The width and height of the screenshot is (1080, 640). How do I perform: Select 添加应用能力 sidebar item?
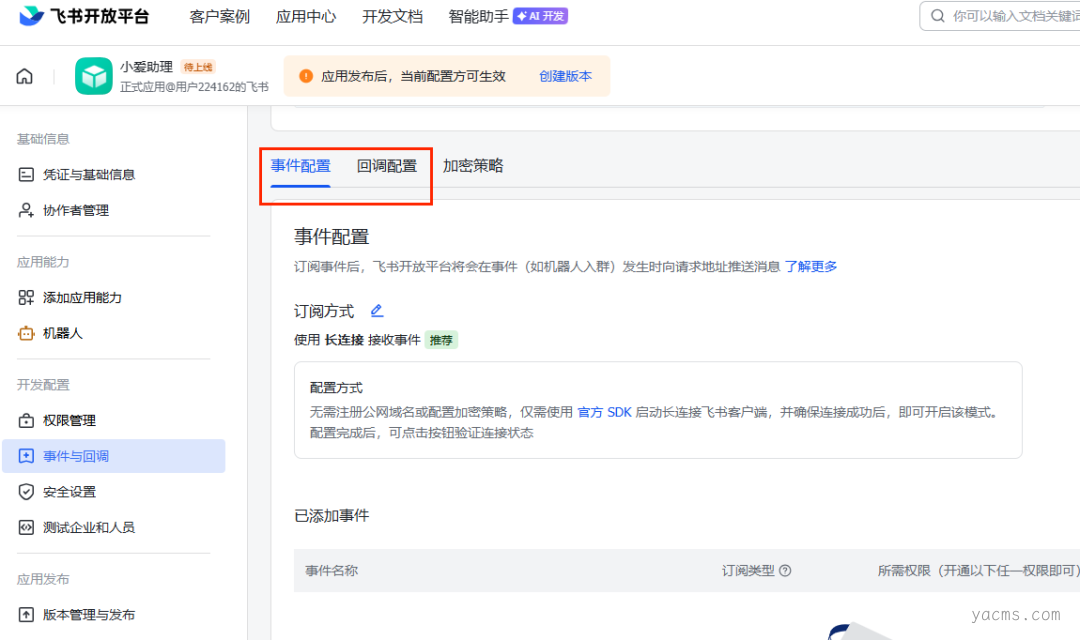click(x=82, y=298)
